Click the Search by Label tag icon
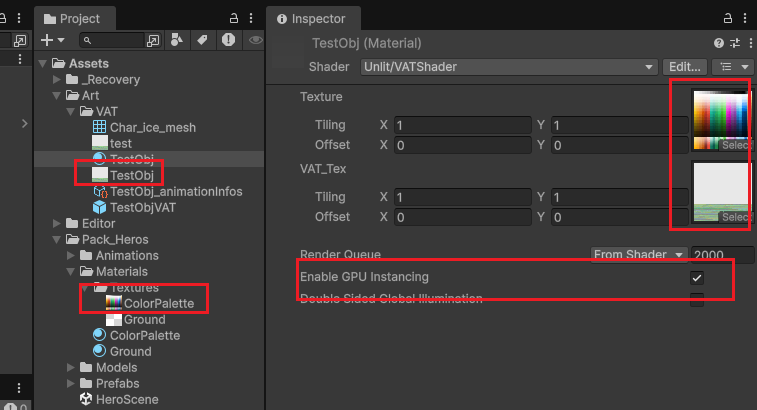 tap(202, 40)
